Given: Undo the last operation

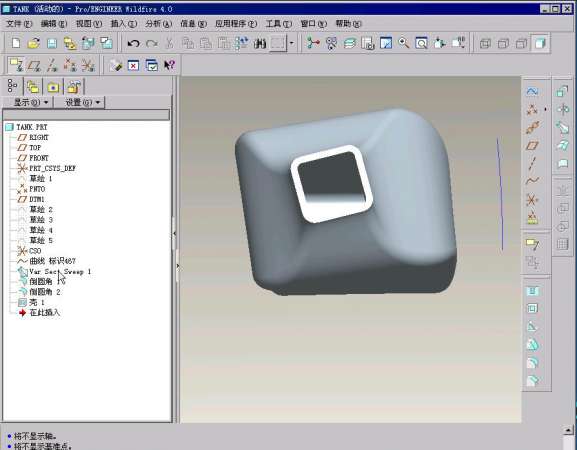Looking at the screenshot, I should 133,43.
